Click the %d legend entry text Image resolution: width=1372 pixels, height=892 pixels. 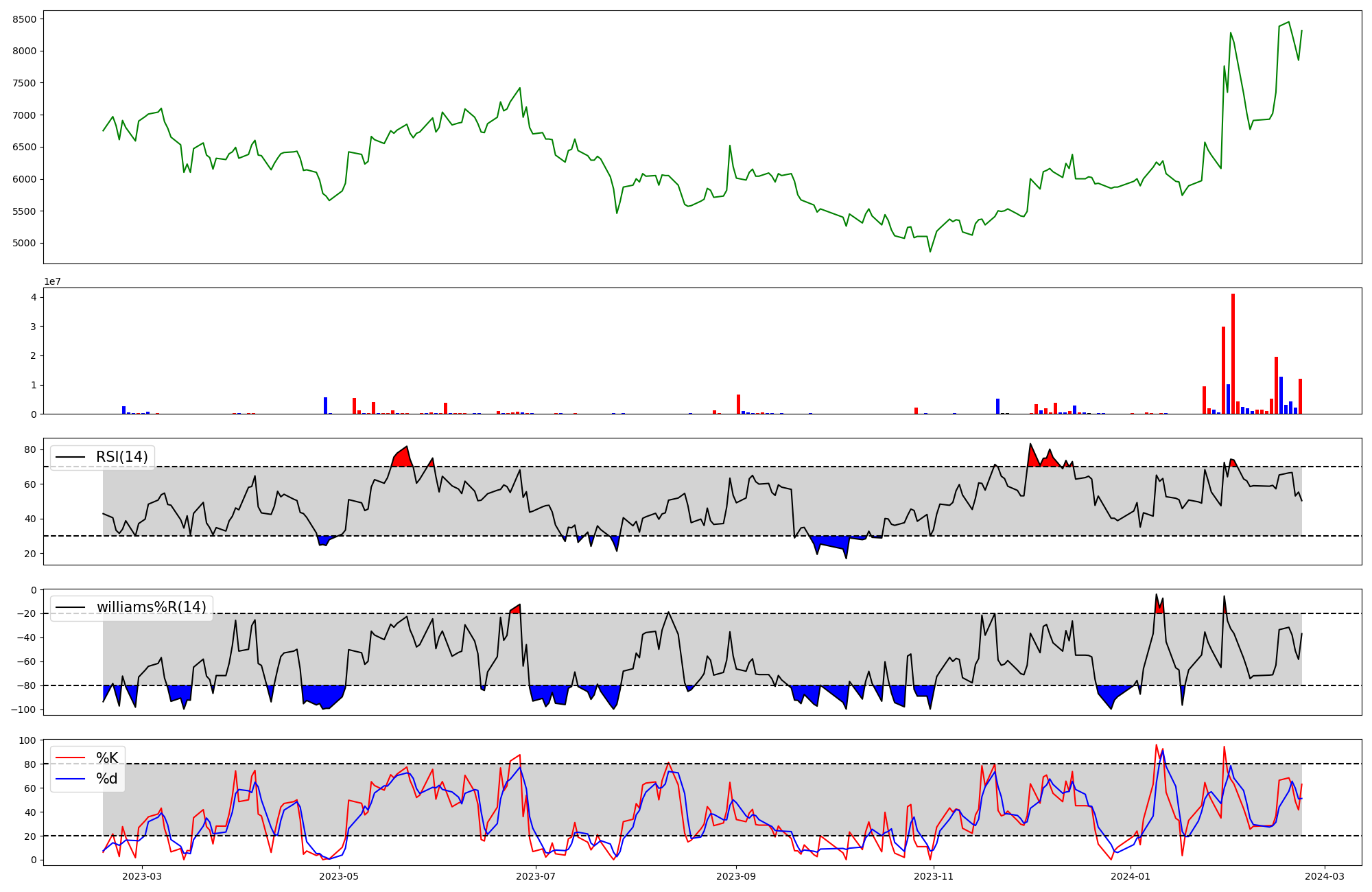(x=107, y=779)
